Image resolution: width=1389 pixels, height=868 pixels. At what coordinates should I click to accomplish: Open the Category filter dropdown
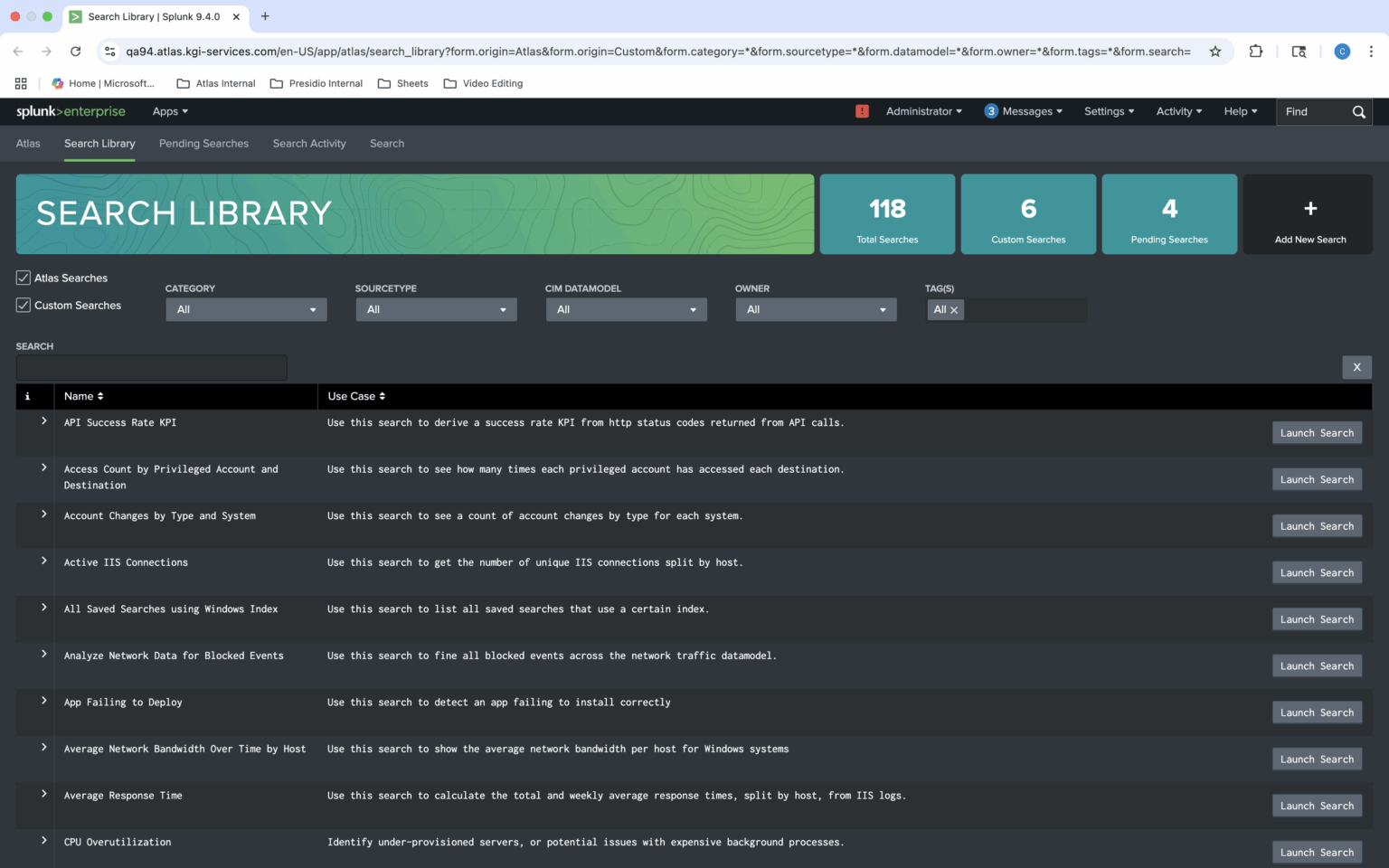point(245,309)
